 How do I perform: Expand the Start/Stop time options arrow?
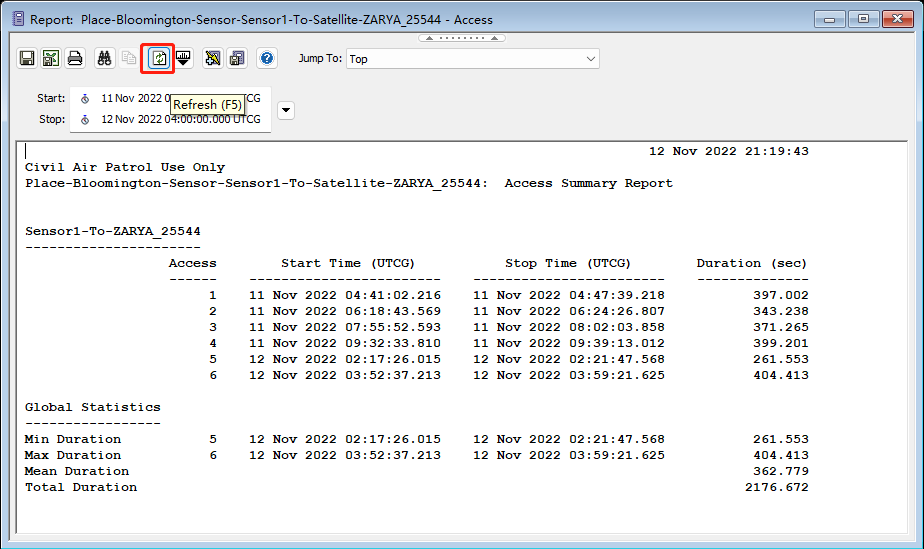pyautogui.click(x=286, y=110)
